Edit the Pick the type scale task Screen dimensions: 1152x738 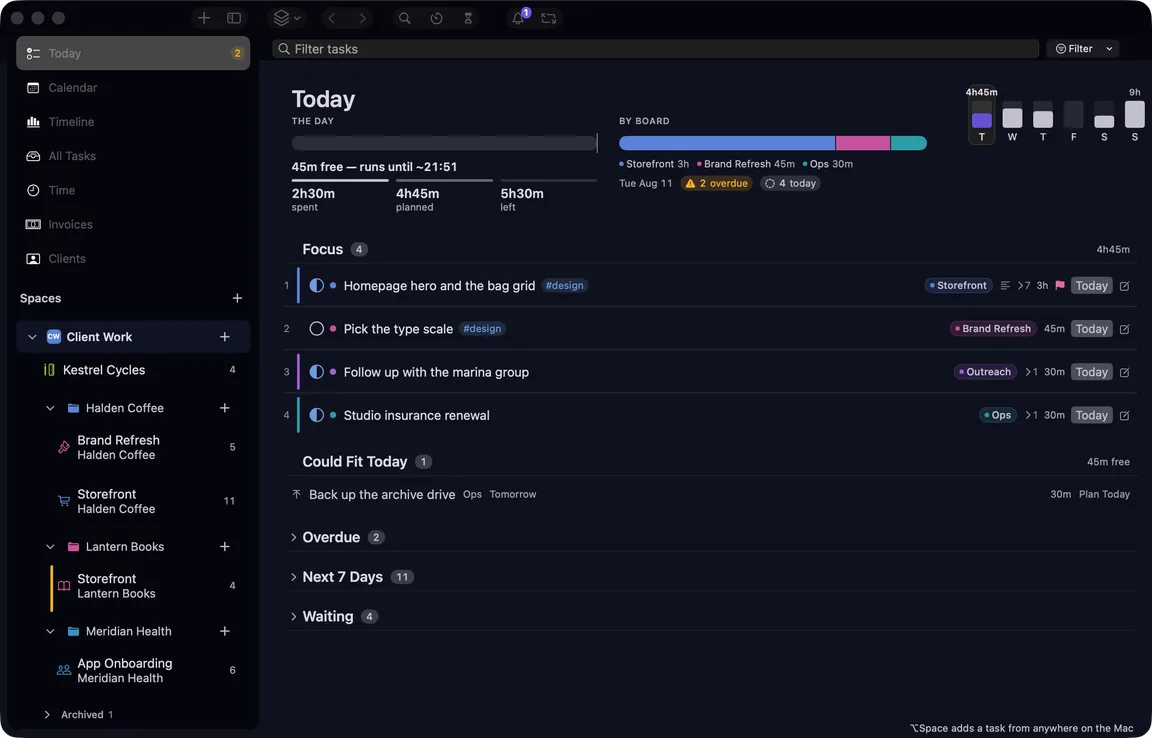(x=1124, y=329)
